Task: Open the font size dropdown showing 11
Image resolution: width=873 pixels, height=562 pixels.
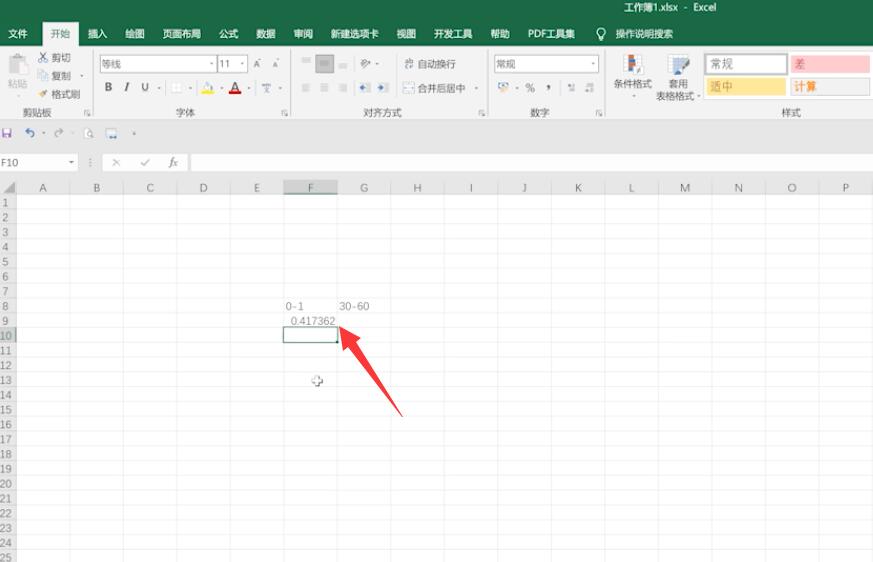Action: 242,63
